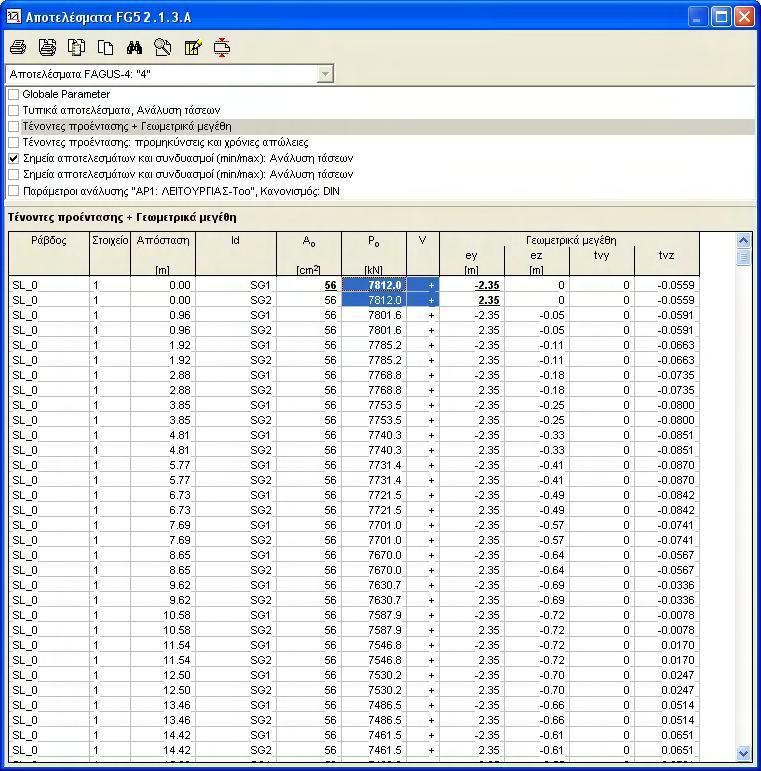Viewport: 761px width, 771px height.
Task: Click the distance 14.42 in SG2 row
Action: click(x=176, y=750)
